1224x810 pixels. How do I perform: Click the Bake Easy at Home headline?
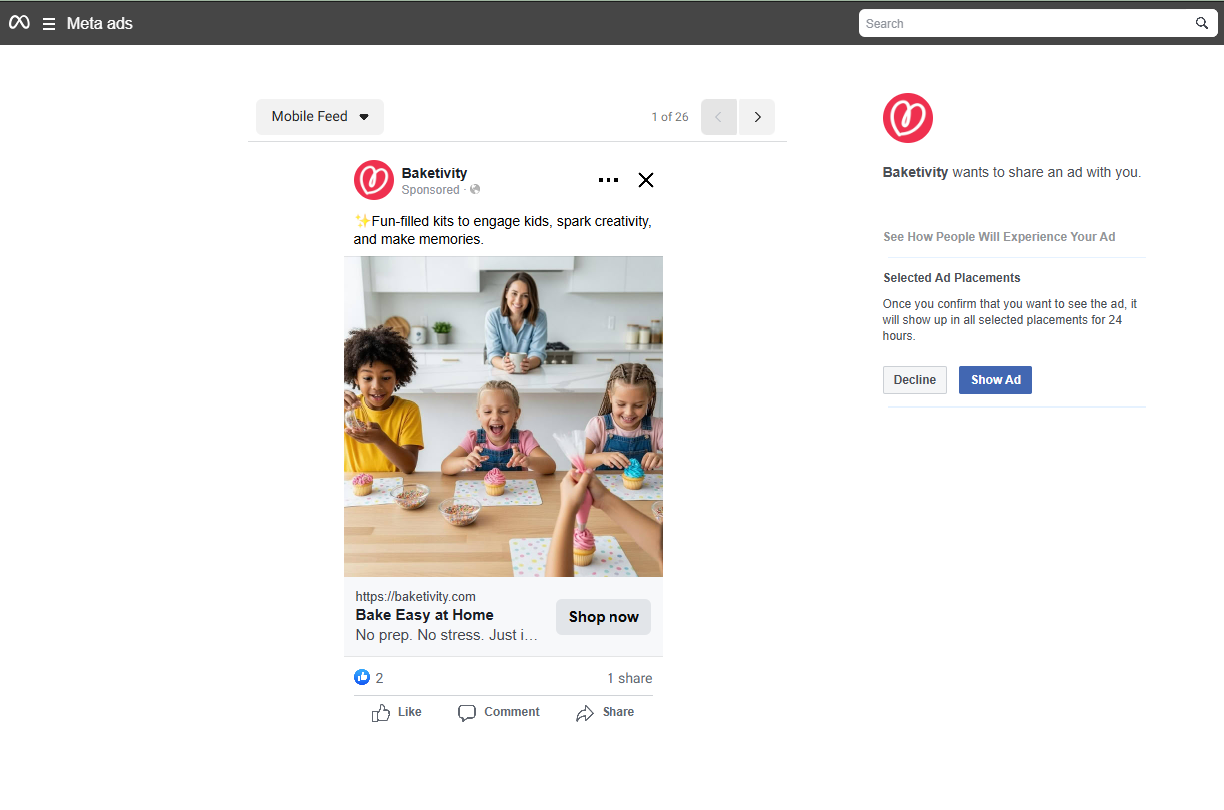coord(424,615)
